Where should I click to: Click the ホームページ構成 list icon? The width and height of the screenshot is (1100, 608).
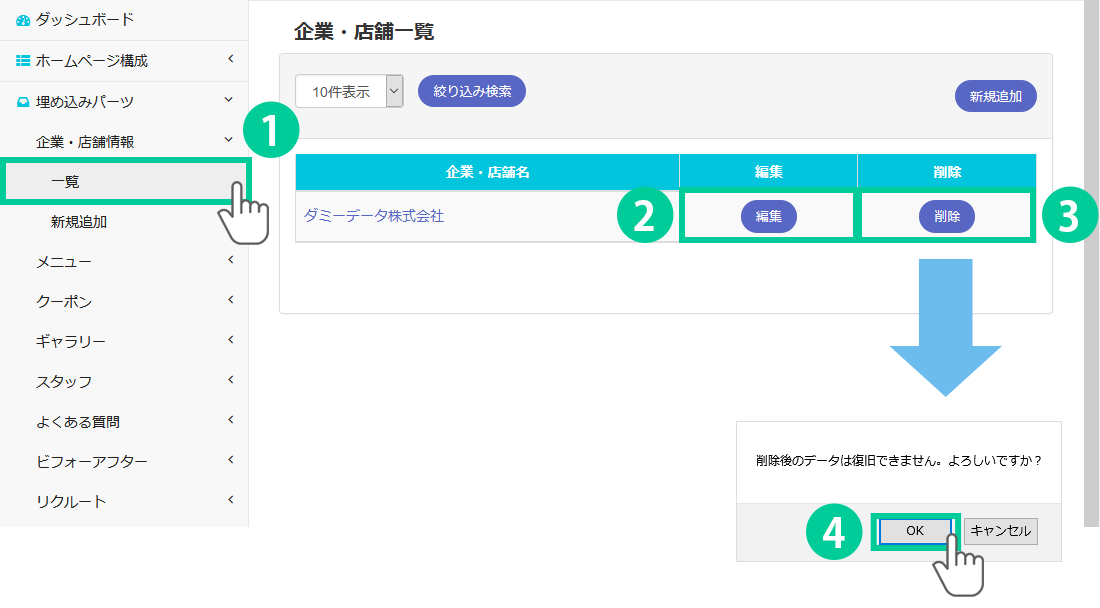23,61
